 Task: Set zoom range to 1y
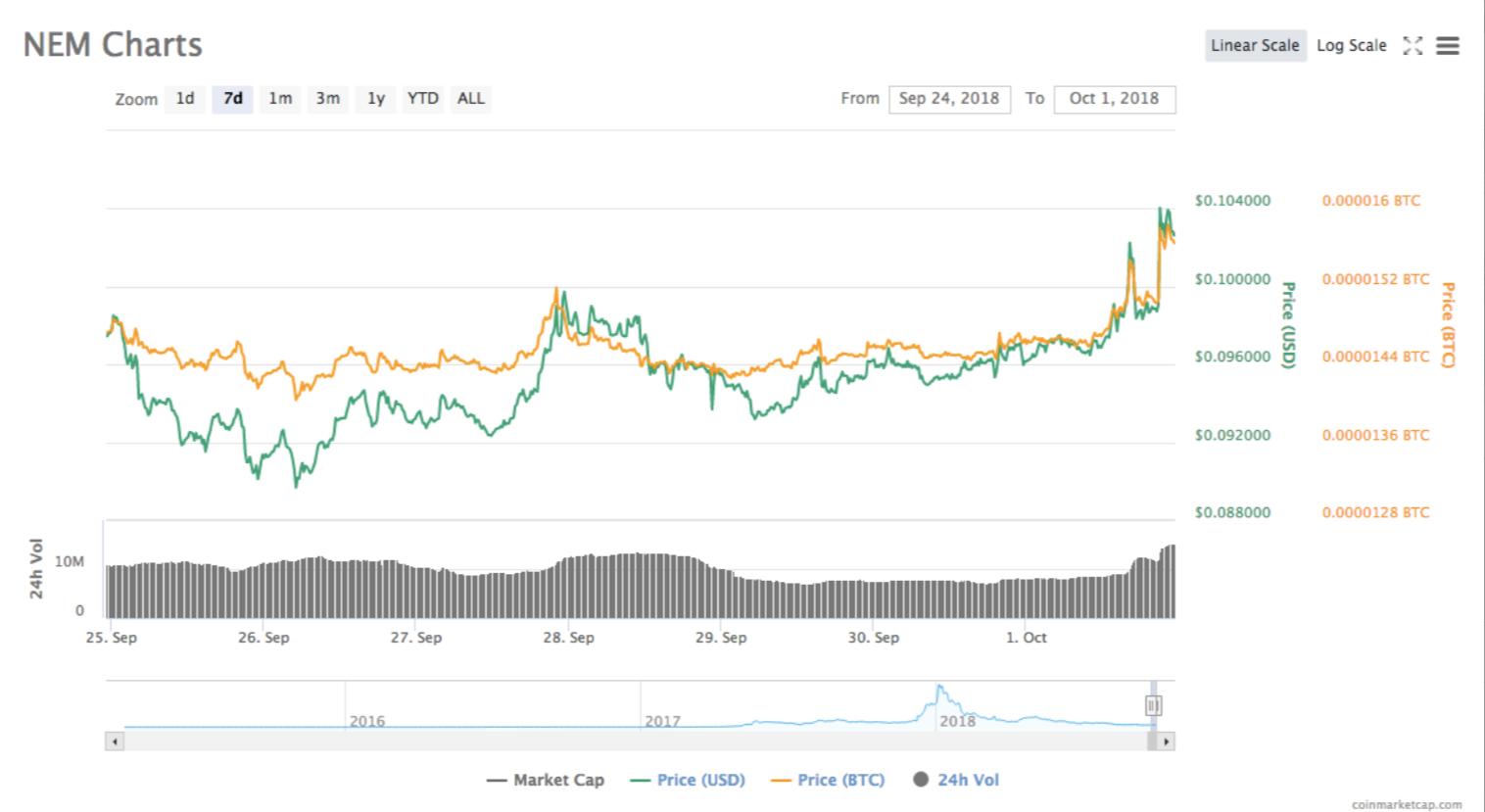[x=375, y=99]
